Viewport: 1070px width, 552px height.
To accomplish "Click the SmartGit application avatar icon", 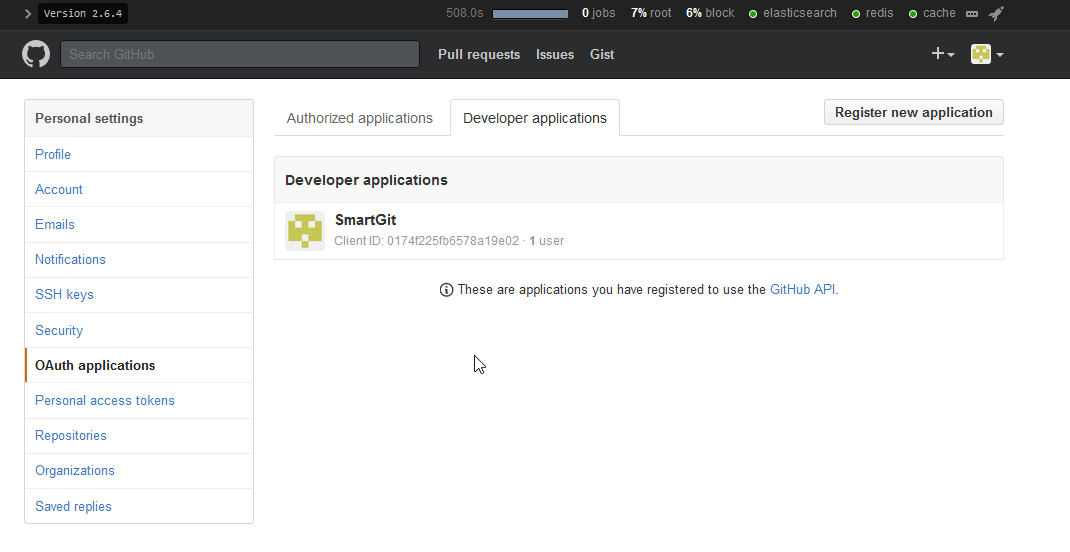I will (x=304, y=231).
